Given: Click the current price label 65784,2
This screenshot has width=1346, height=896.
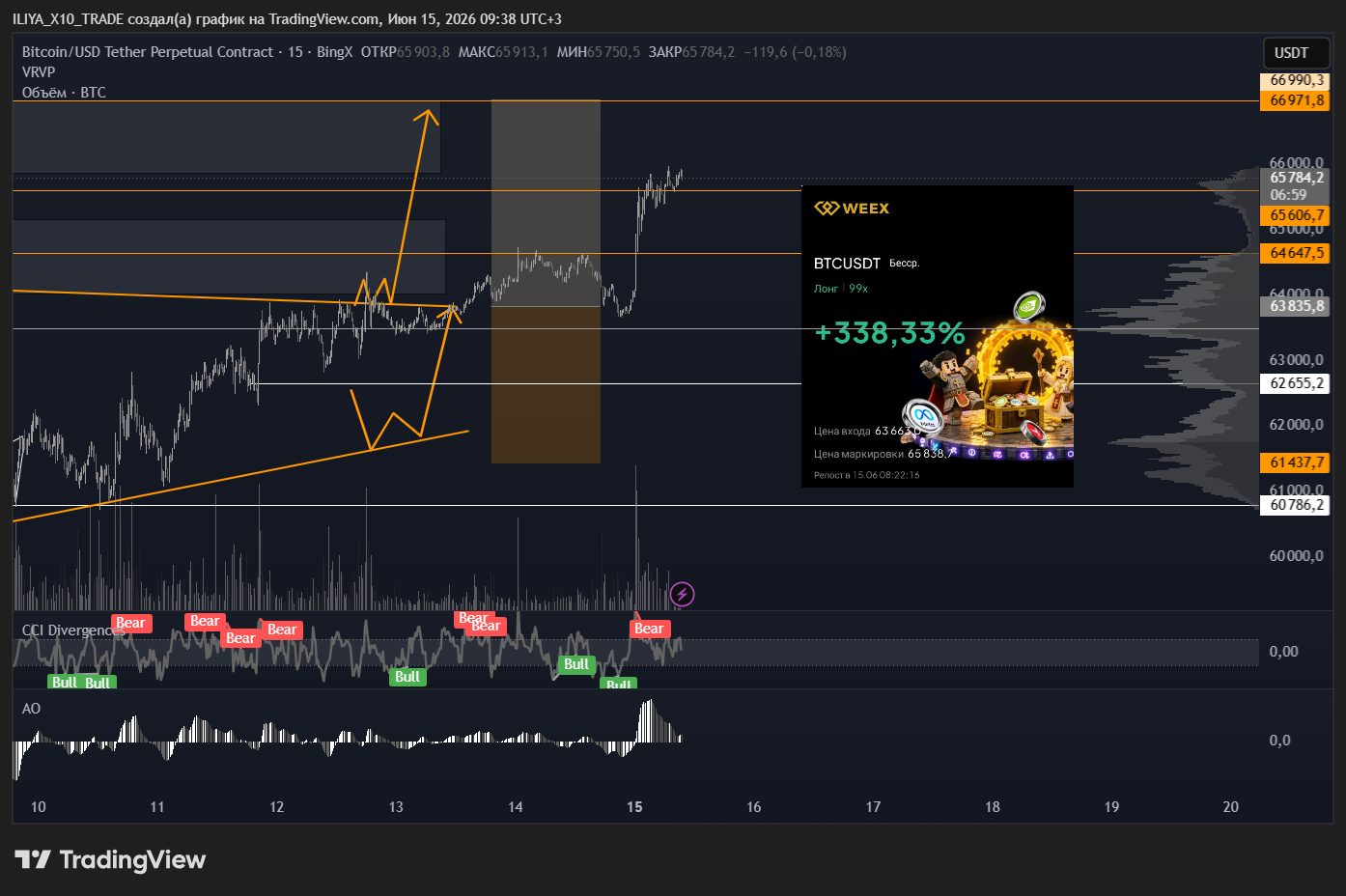Looking at the screenshot, I should (1295, 178).
